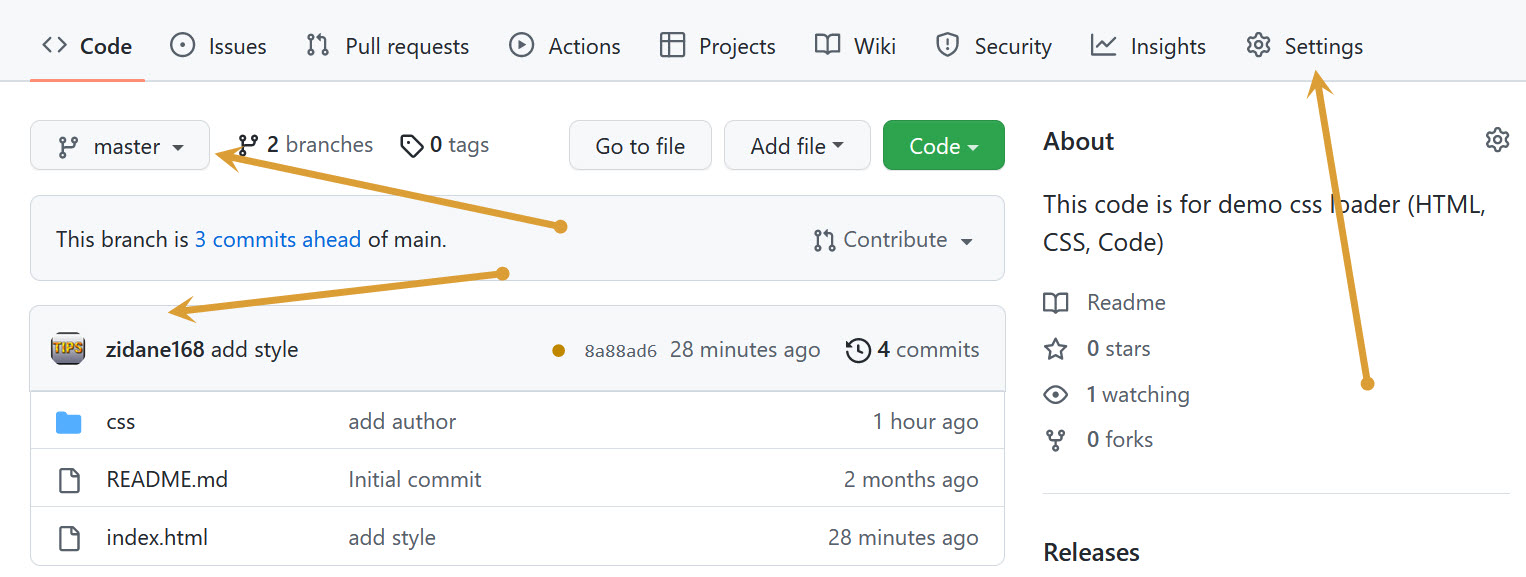Open the index.html file
Image resolution: width=1526 pixels, height=577 pixels.
tap(157, 538)
